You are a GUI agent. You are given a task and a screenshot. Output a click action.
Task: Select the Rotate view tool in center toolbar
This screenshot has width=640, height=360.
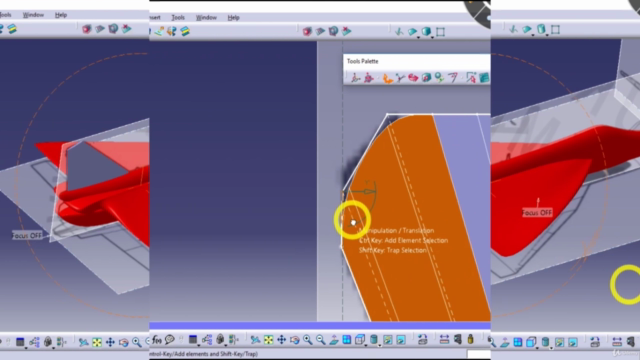click(x=295, y=340)
